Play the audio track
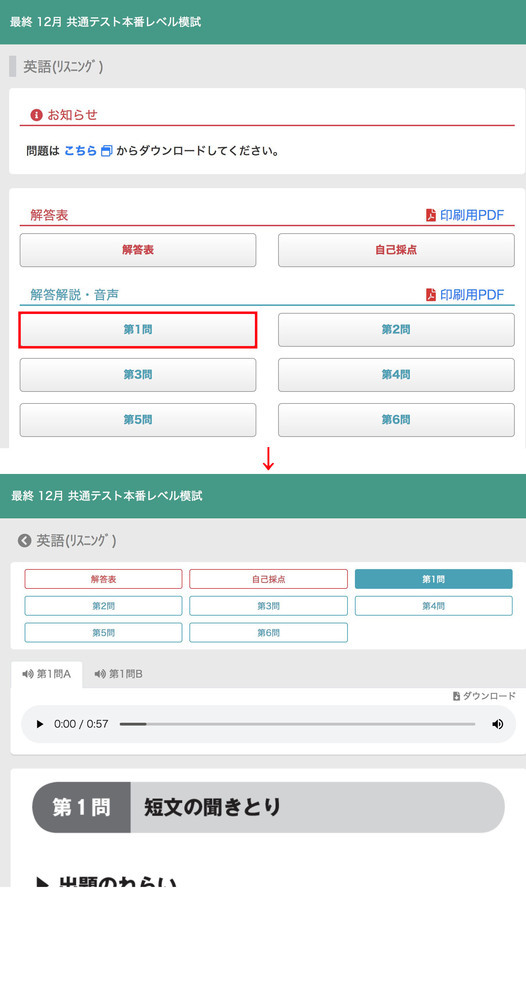 pos(40,724)
